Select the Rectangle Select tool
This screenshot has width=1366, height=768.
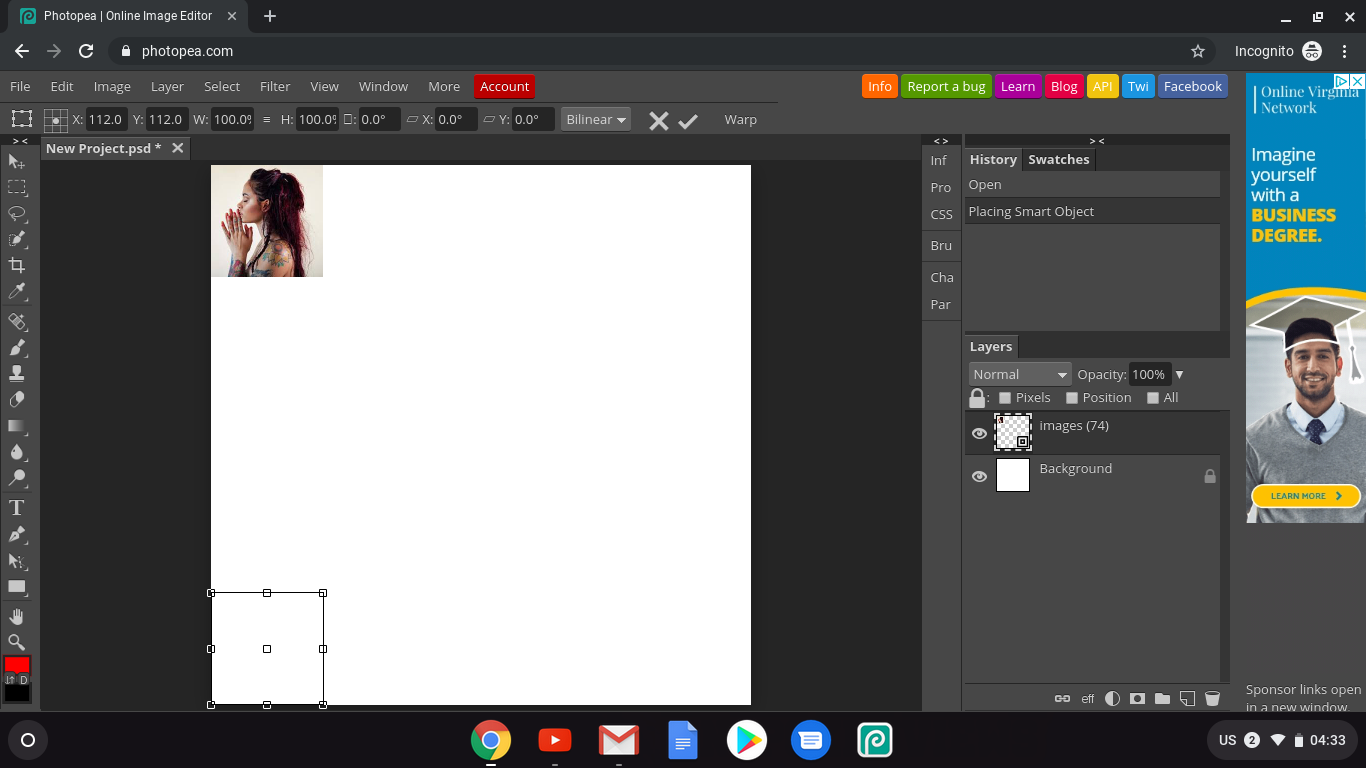pos(17,187)
